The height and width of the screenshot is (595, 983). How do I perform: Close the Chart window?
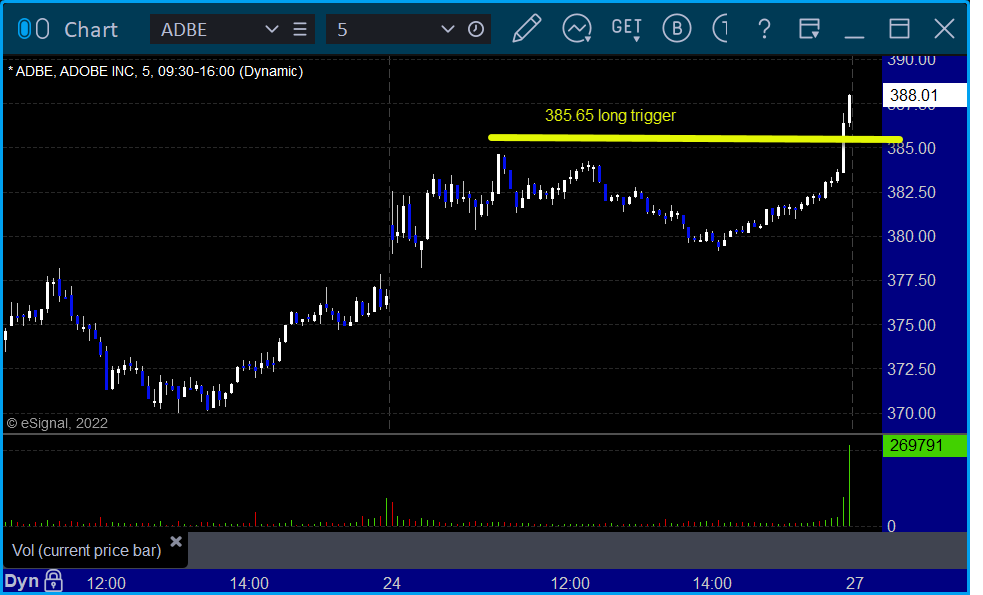click(944, 29)
